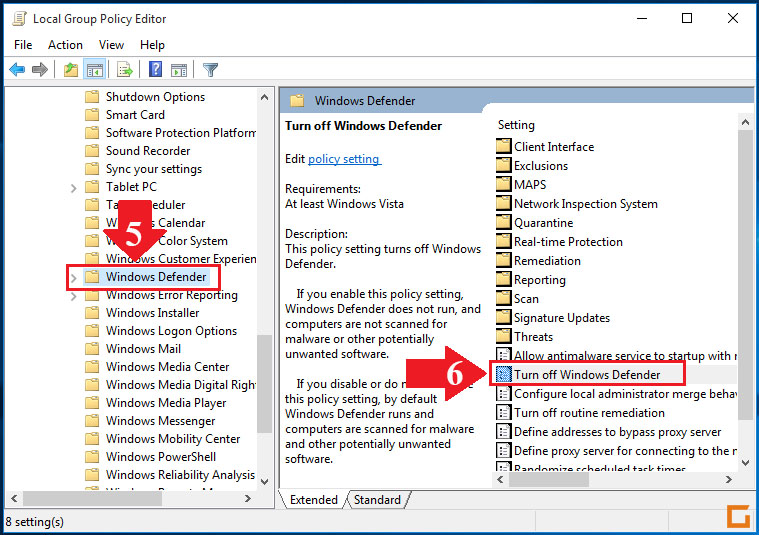Viewport: 759px width, 535px height.
Task: Select Windows Logon Options folder
Action: (161, 331)
